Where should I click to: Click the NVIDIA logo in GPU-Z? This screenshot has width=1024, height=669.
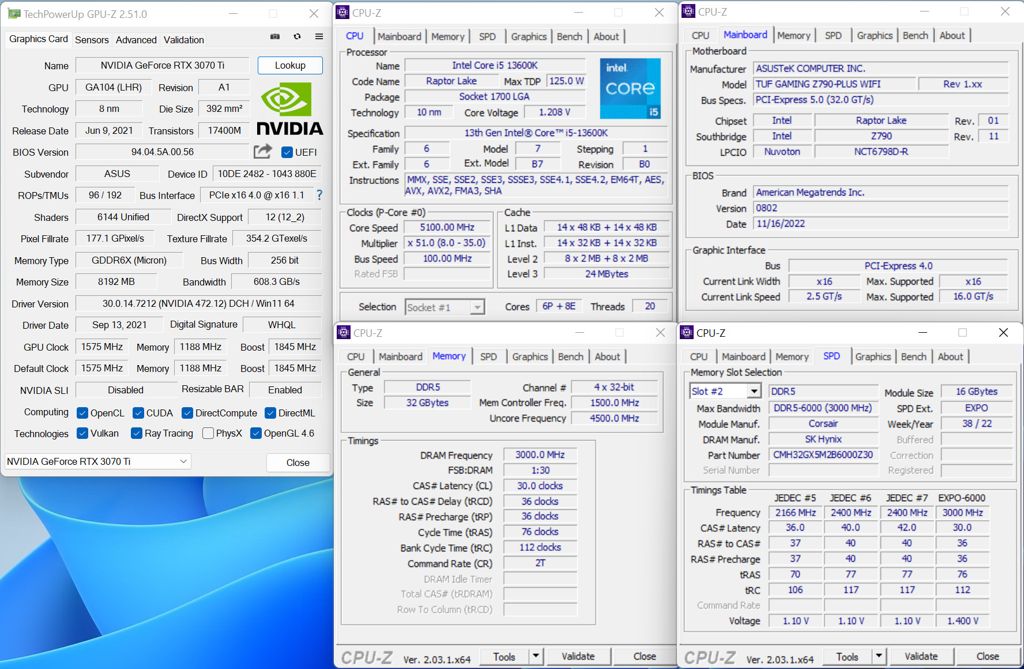(289, 109)
